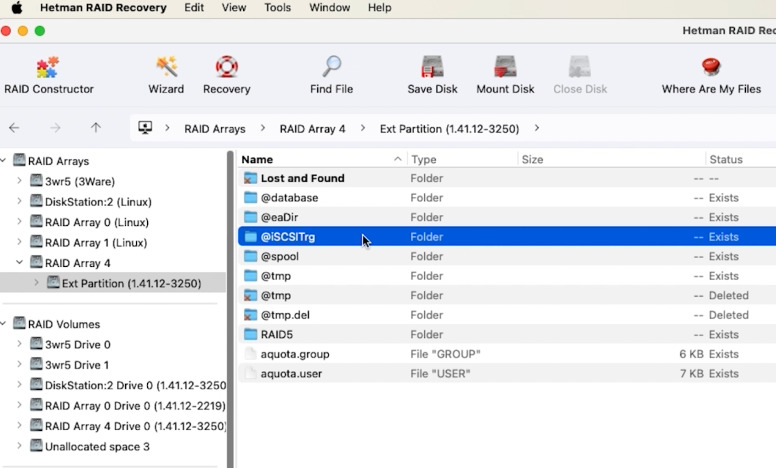Expand the Unallocated space 3 node

[19, 446]
